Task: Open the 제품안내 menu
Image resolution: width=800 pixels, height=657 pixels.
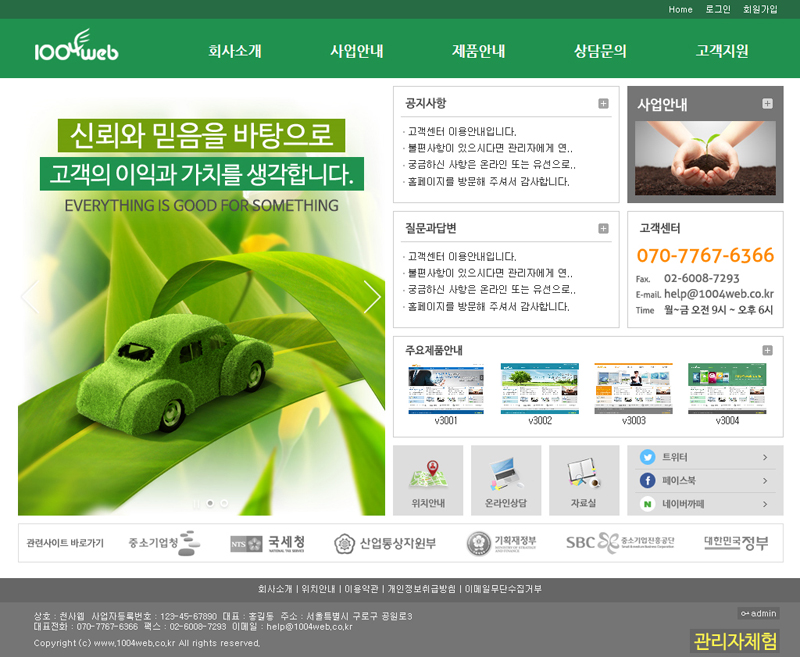Action: pyautogui.click(x=479, y=51)
